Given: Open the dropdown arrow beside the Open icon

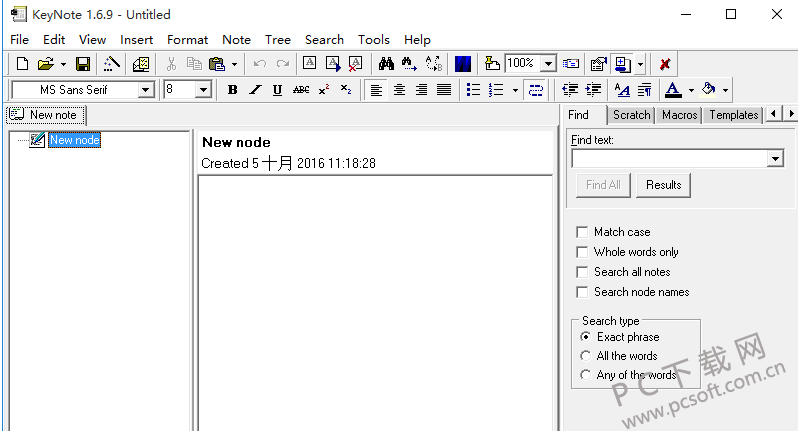Looking at the screenshot, I should pos(63,64).
